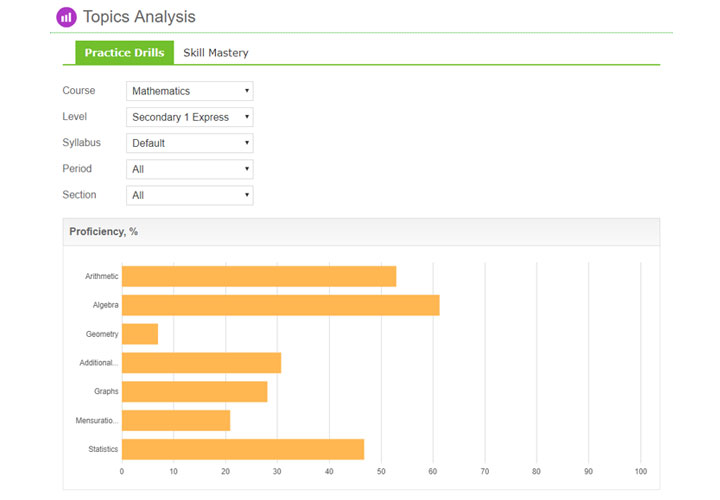
Task: Click the short Geometry bar
Action: [140, 334]
